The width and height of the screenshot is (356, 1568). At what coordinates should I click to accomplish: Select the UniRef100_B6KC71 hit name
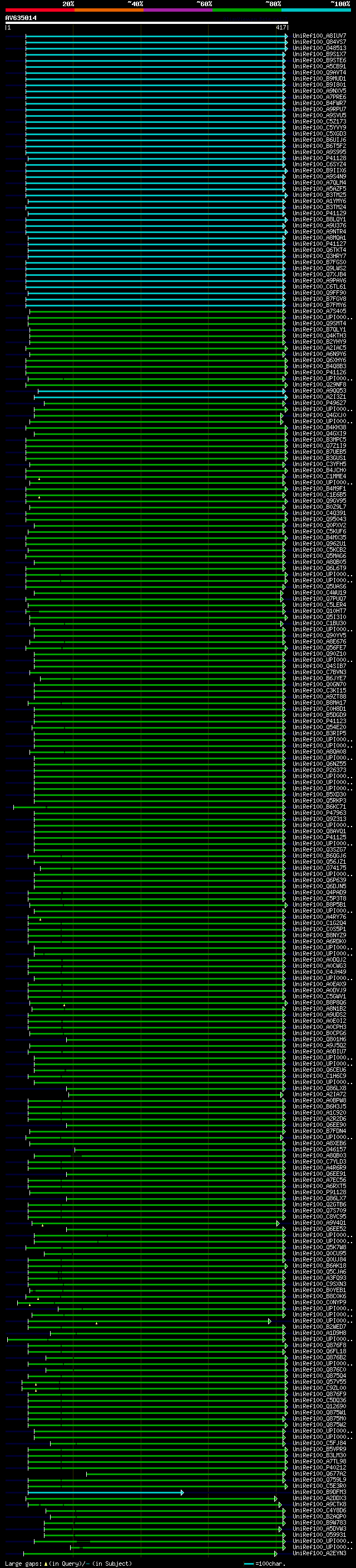[x=319, y=807]
